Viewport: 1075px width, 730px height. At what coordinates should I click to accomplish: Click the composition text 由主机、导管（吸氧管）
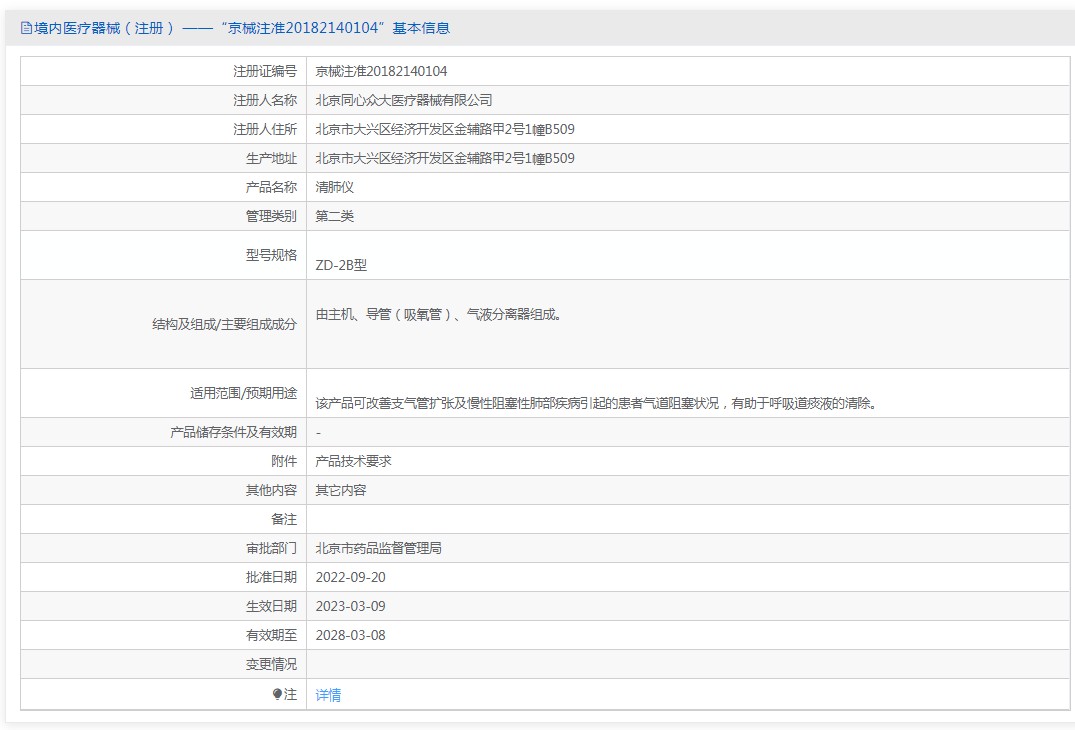(383, 315)
